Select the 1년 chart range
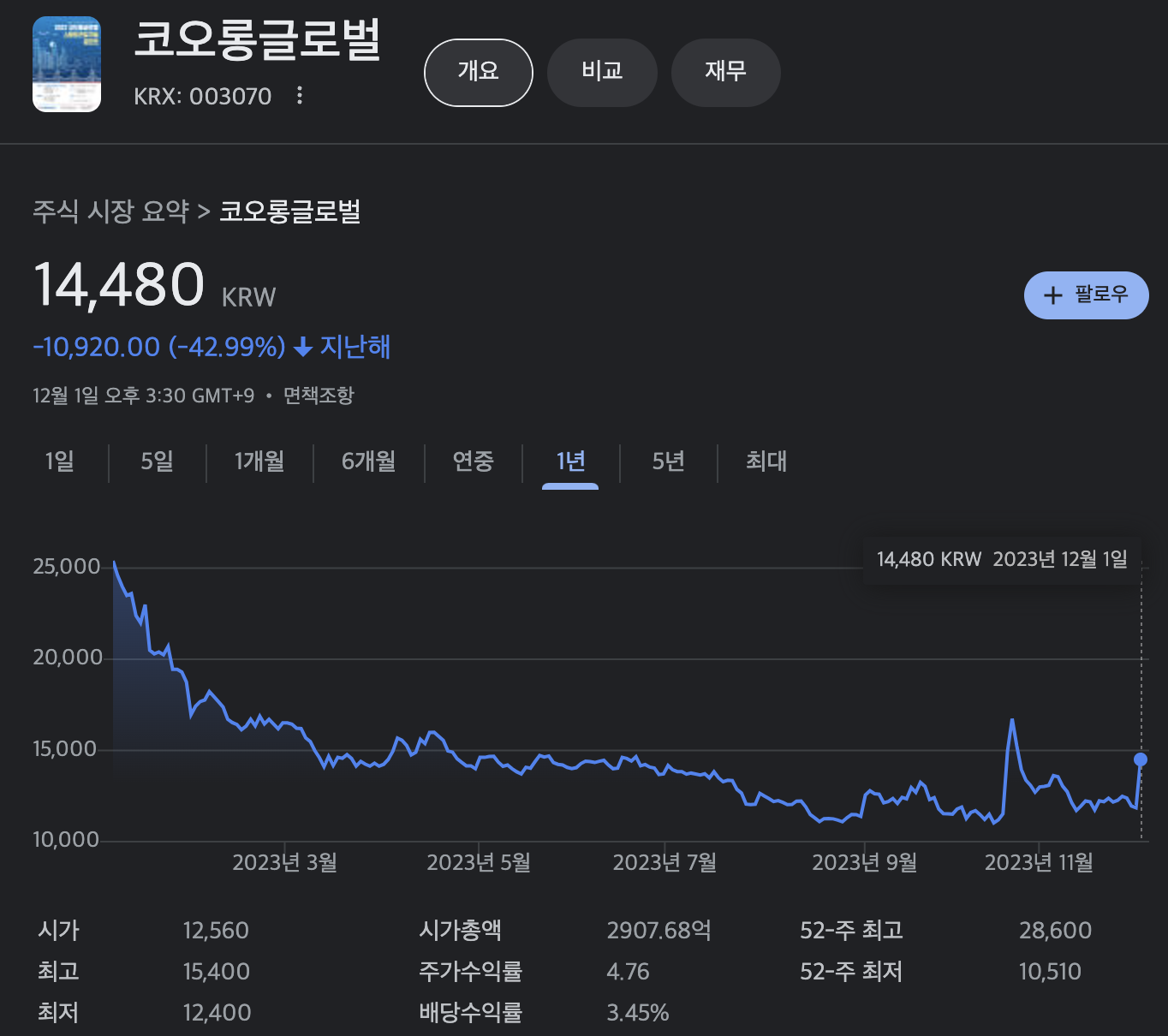 pos(570,461)
